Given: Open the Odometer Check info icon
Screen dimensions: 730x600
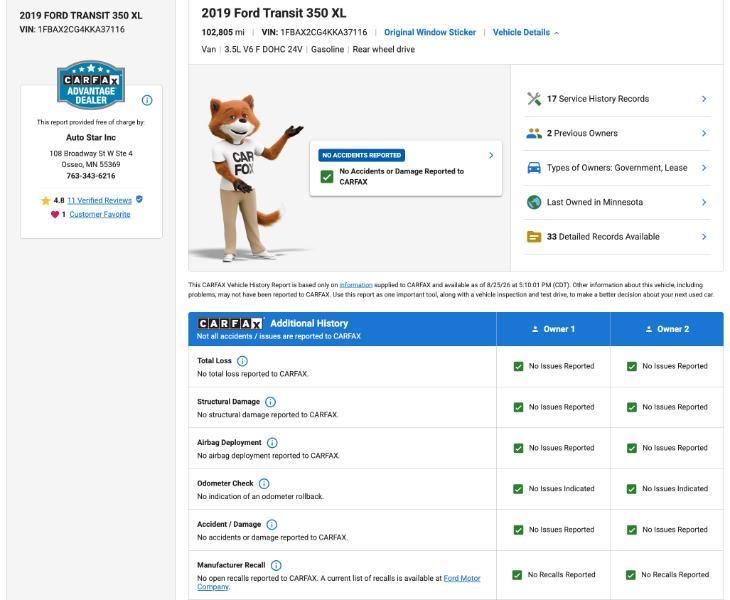Looking at the screenshot, I should (264, 484).
